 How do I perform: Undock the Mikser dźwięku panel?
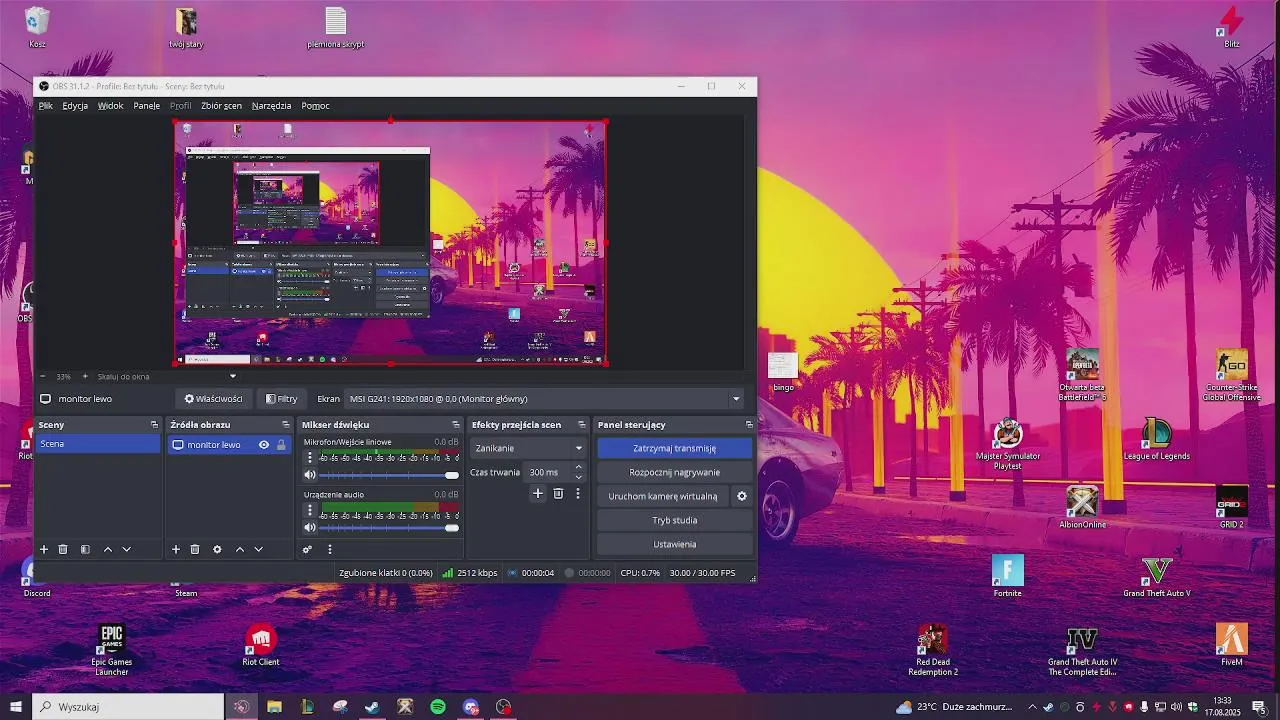coord(456,425)
